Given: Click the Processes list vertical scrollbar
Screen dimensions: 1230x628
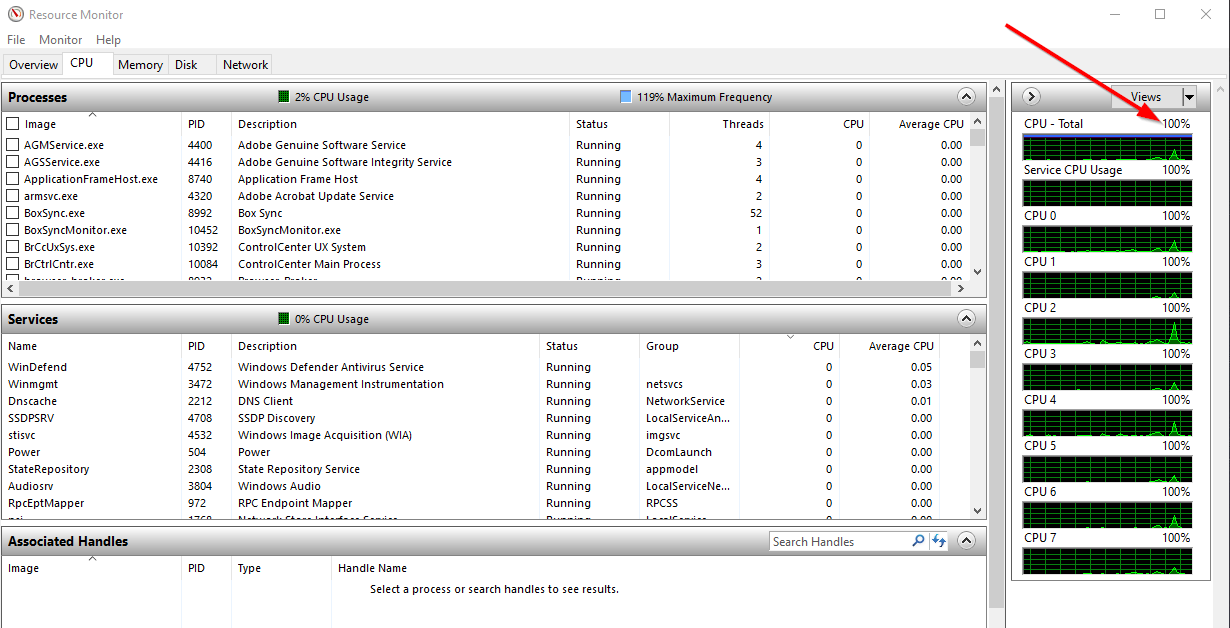Looking at the screenshot, I should [x=978, y=197].
